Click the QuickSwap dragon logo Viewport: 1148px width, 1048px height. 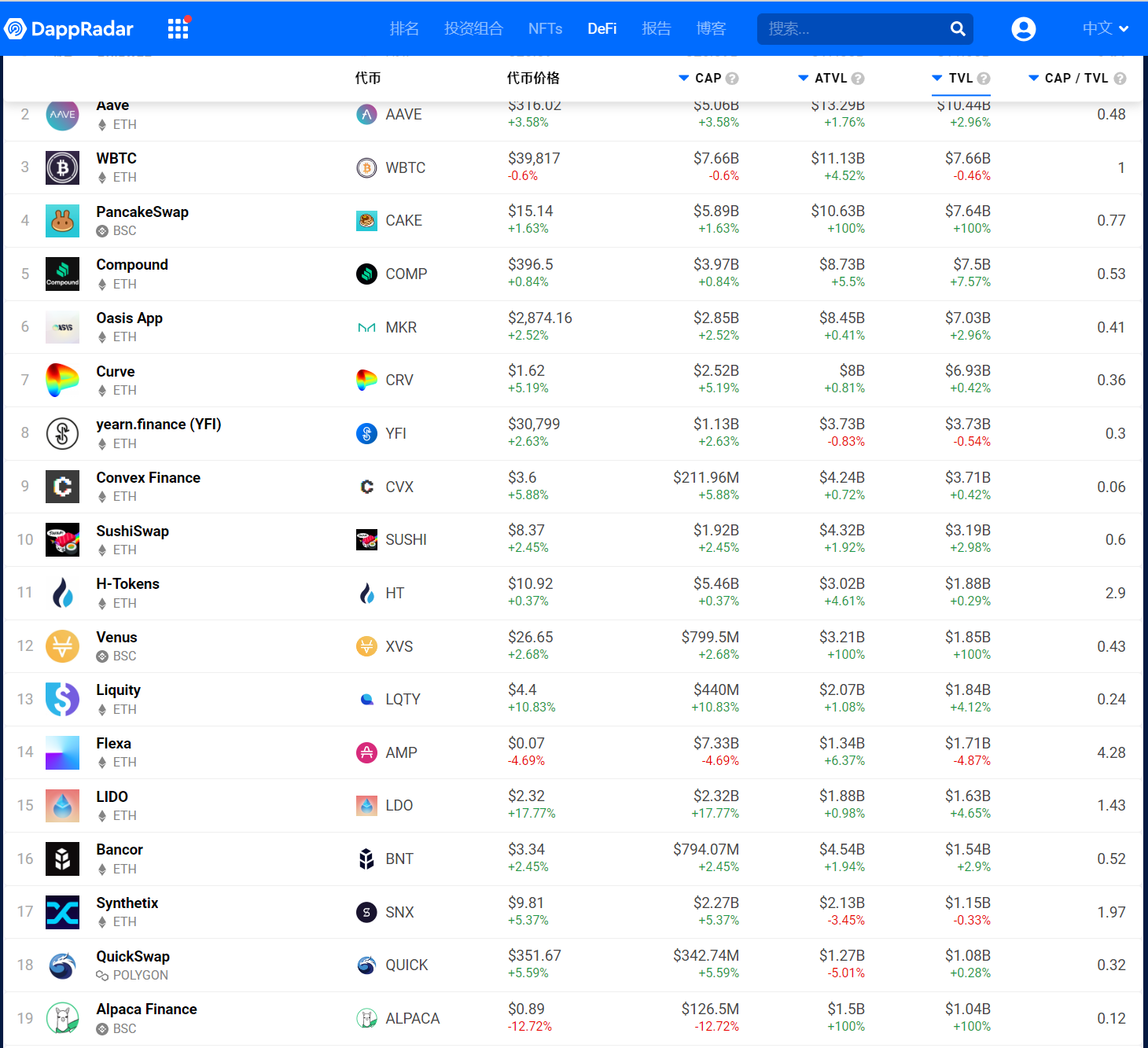[62, 965]
